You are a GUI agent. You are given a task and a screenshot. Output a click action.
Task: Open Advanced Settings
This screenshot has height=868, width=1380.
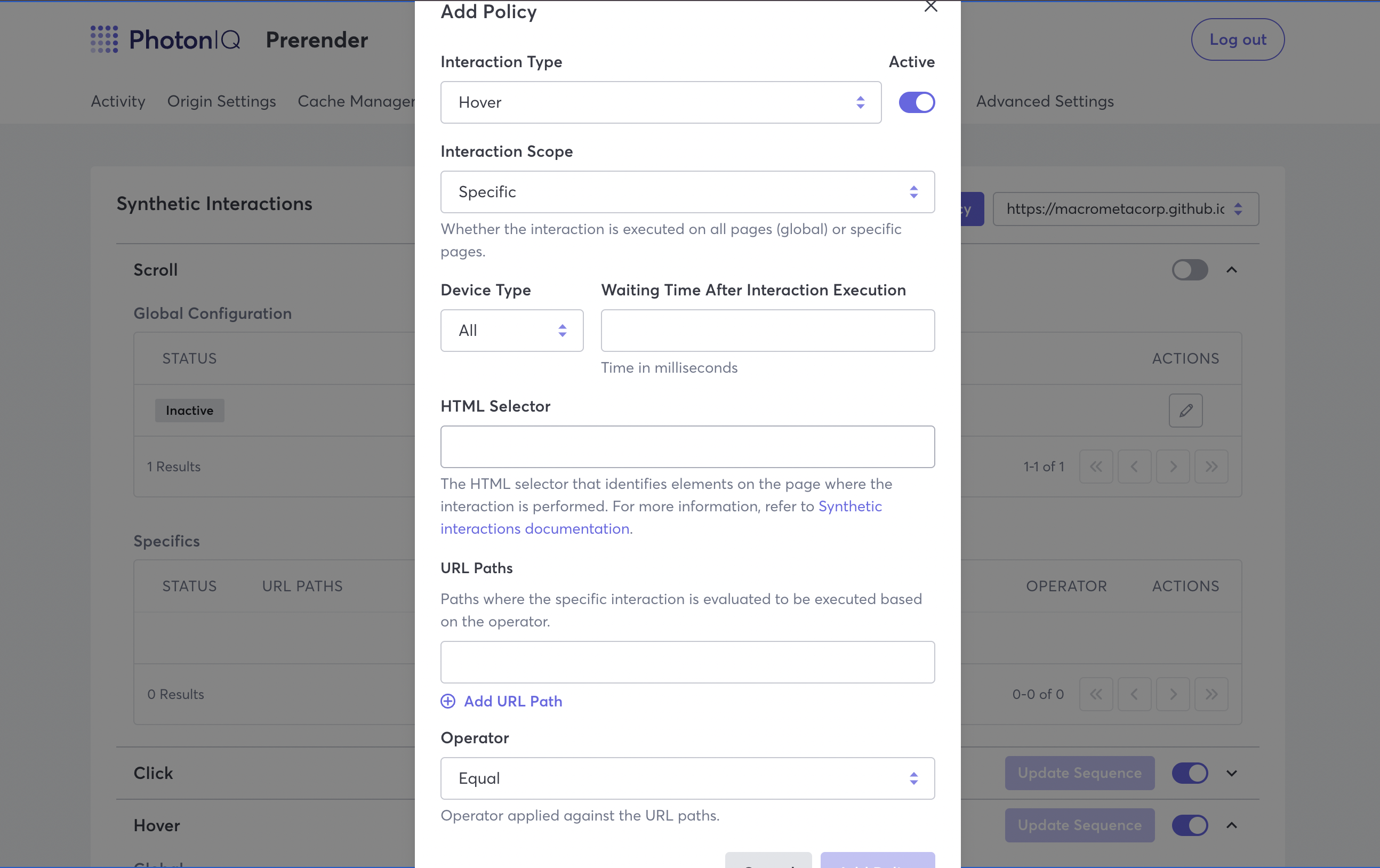point(1045,101)
